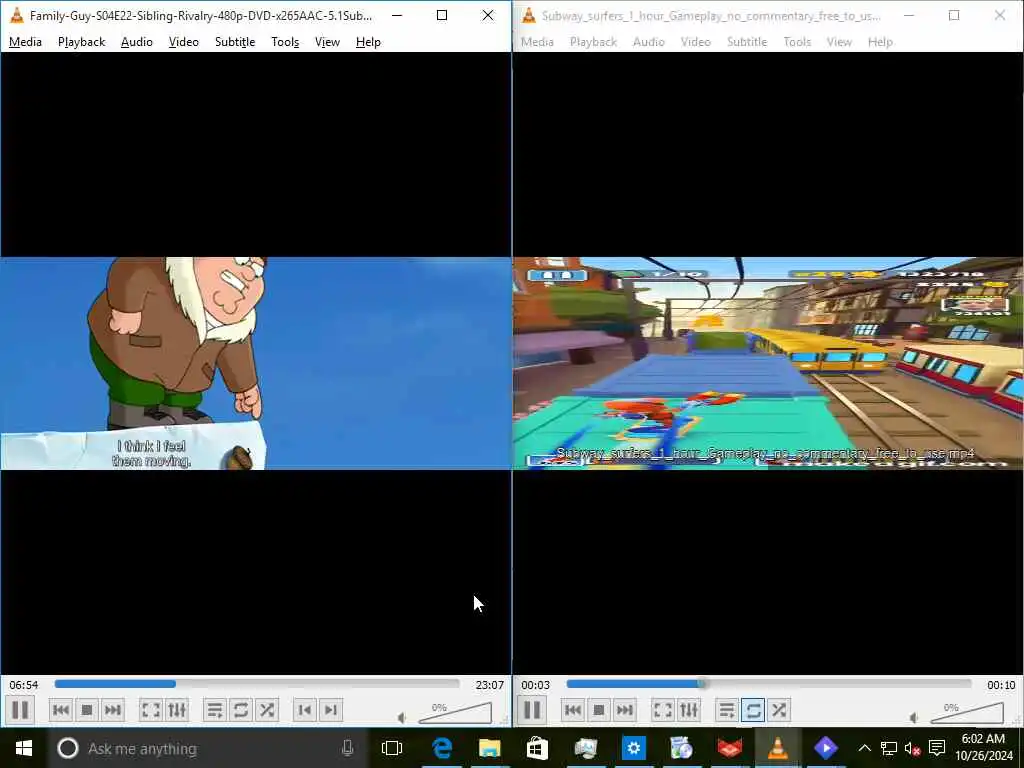Toggle playlist view in Subway Surfers window
This screenshot has width=1024, height=768.
point(727,710)
